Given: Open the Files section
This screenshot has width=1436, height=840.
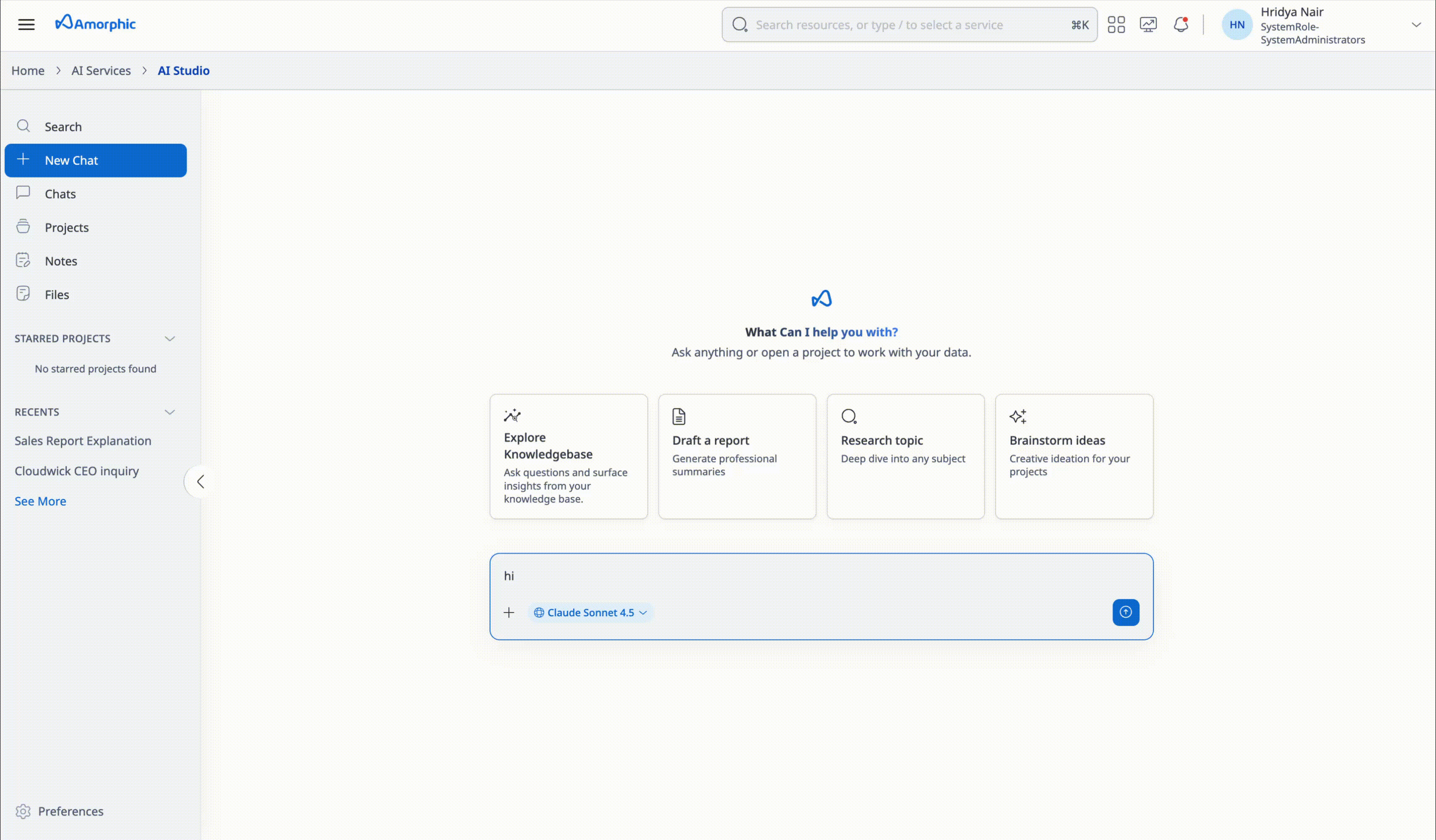Looking at the screenshot, I should coord(96,294).
